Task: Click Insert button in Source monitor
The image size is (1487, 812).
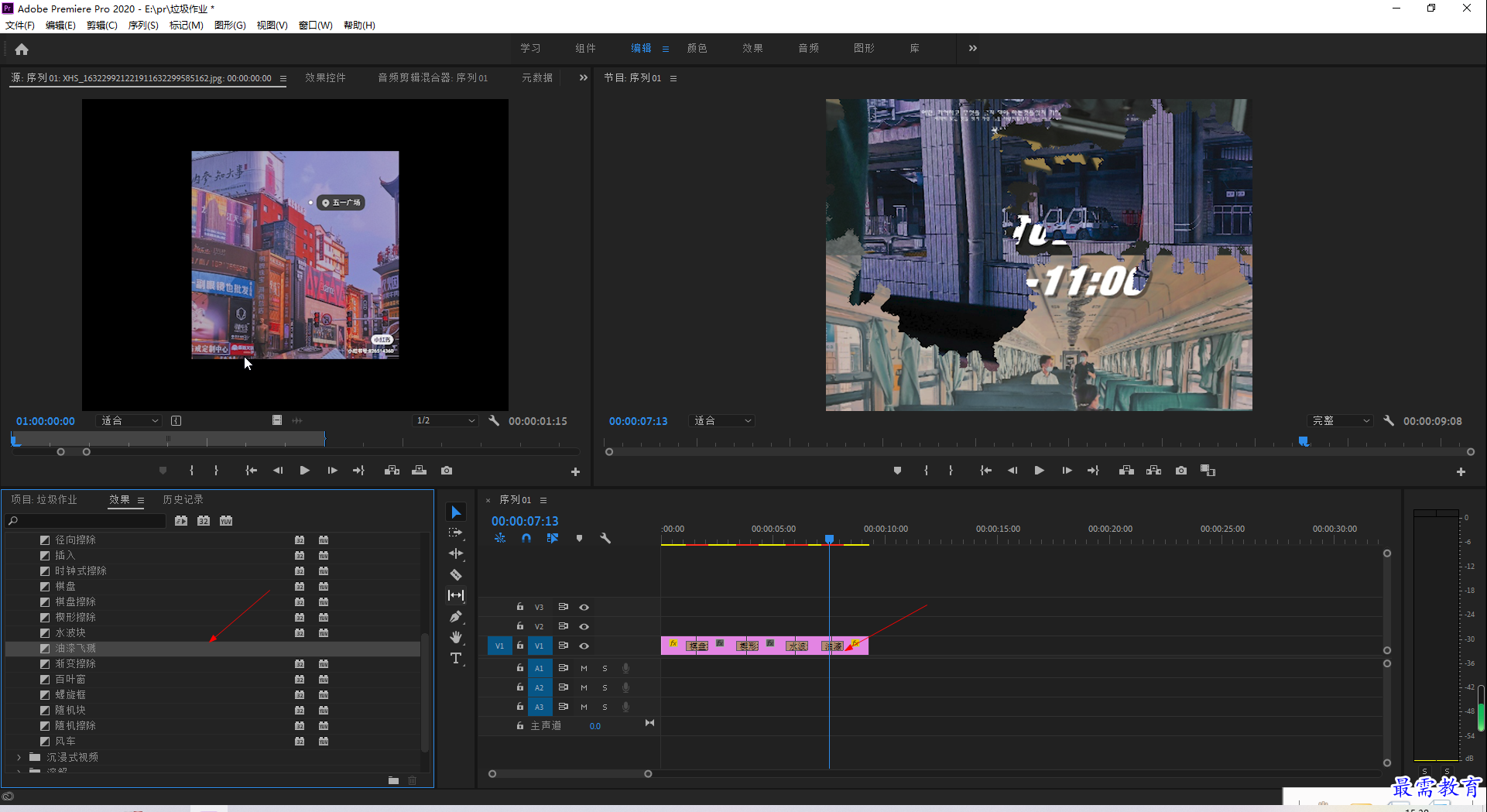Action: [x=392, y=471]
